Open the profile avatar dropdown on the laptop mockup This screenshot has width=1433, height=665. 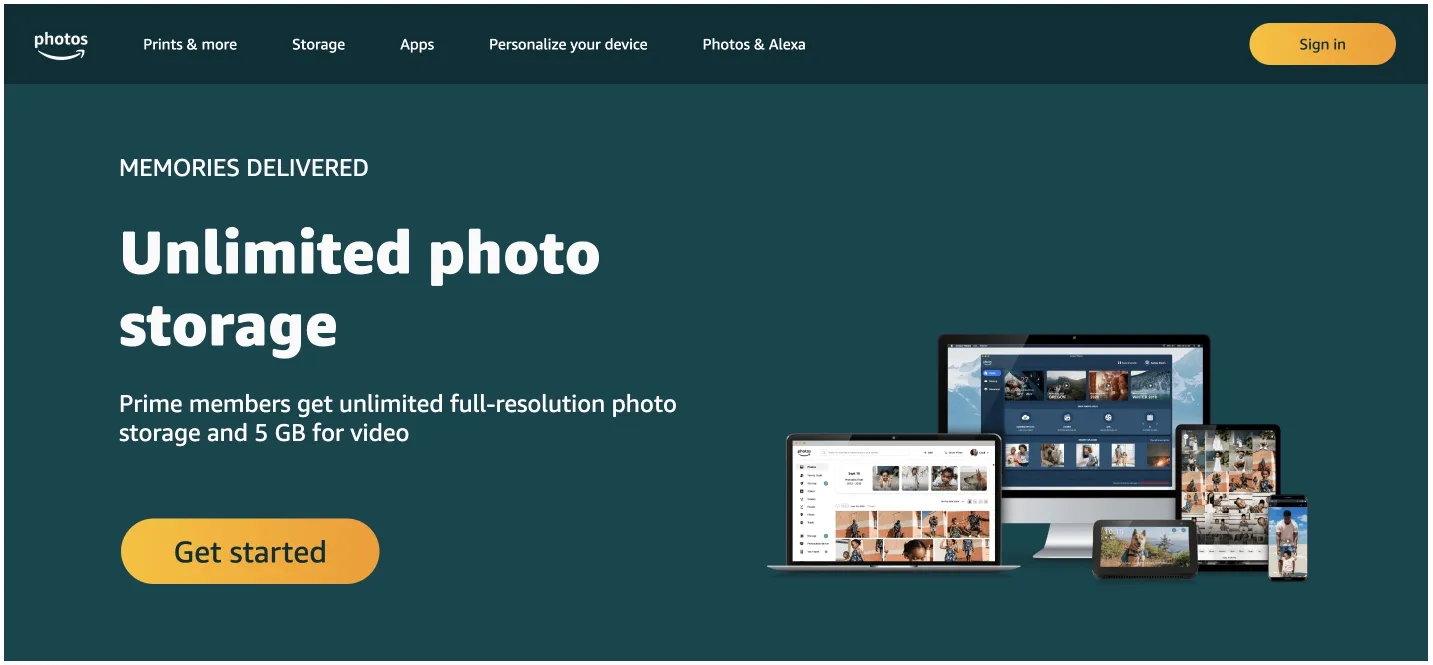point(975,451)
